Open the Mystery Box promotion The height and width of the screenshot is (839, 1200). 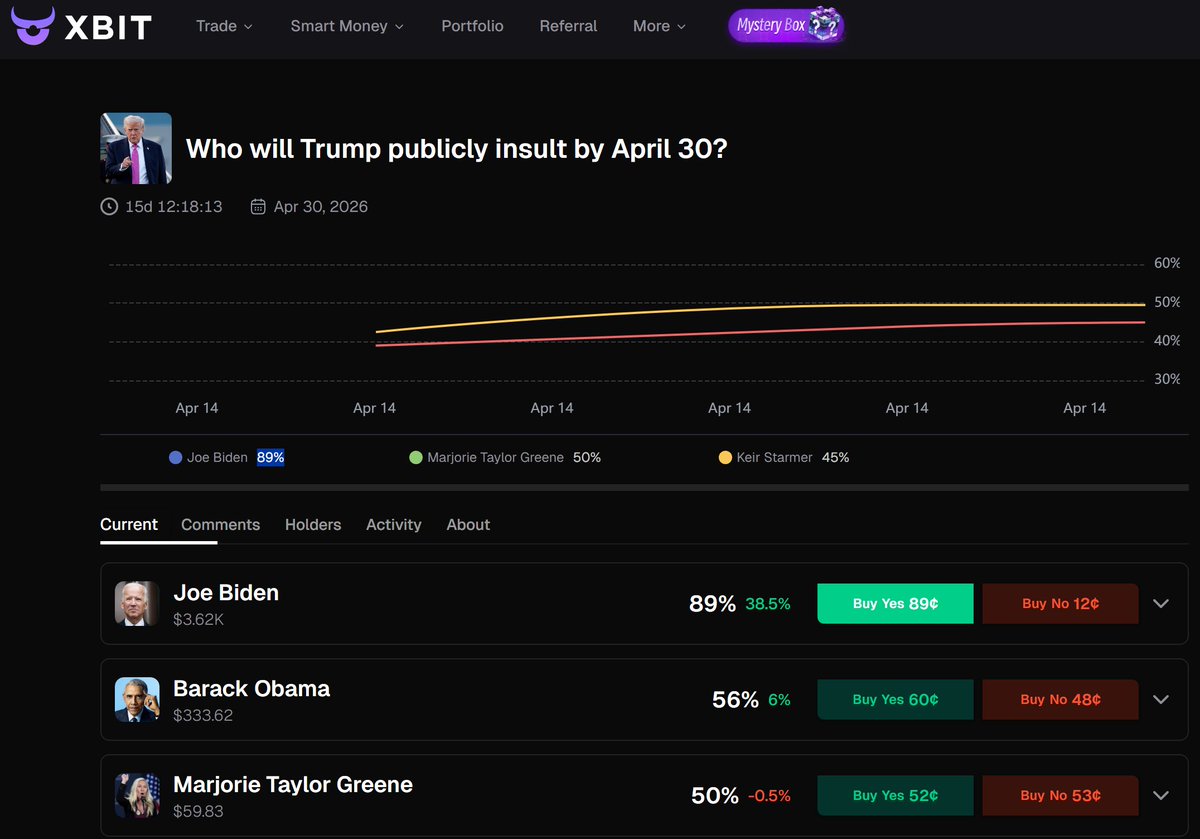[786, 26]
